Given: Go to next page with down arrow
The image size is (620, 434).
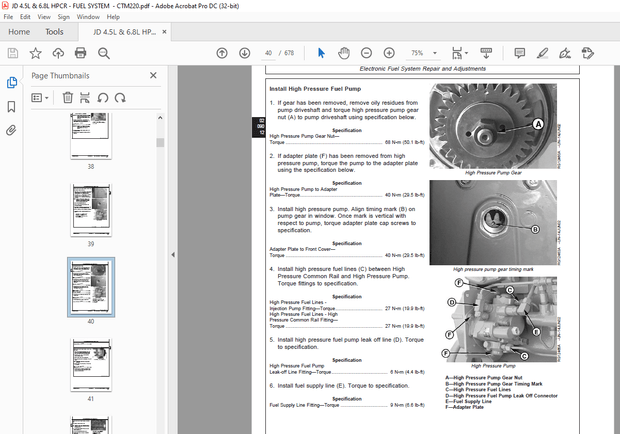Looking at the screenshot, I should 244,53.
